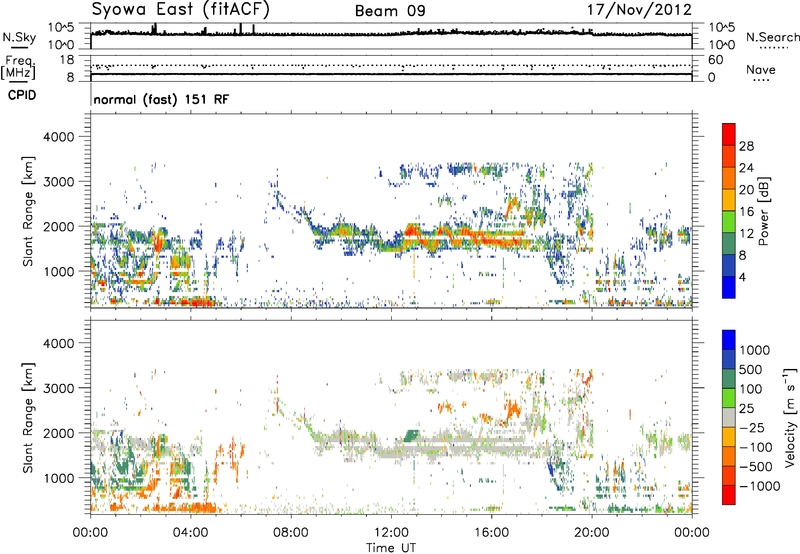Click the date '17/Nov/2012'
The height and width of the screenshot is (554, 800).
(x=639, y=10)
